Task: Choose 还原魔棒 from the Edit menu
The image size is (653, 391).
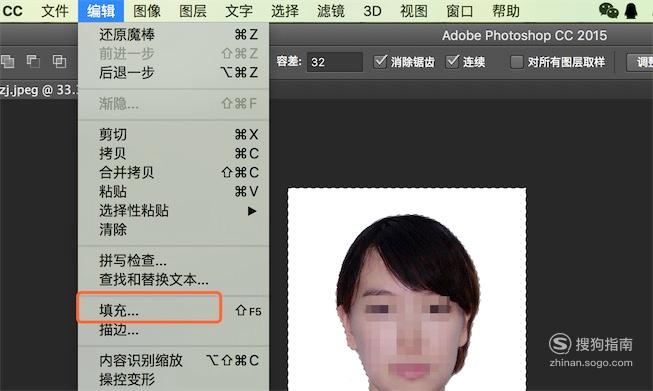Action: click(173, 35)
